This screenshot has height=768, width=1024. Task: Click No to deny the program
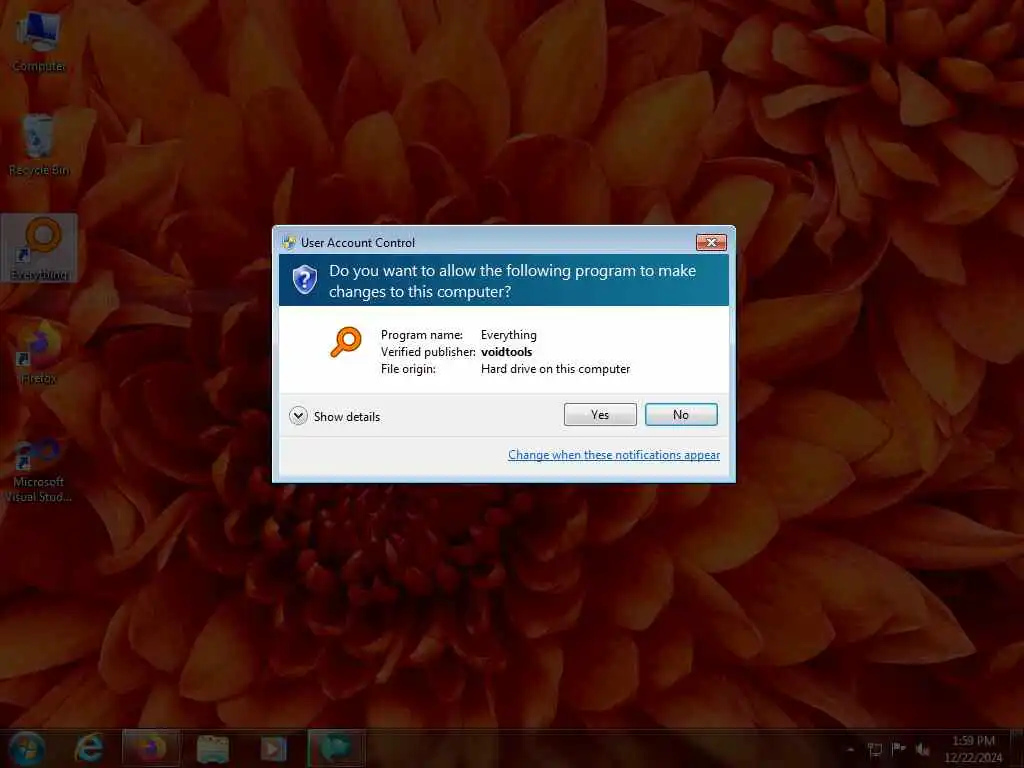(x=681, y=415)
